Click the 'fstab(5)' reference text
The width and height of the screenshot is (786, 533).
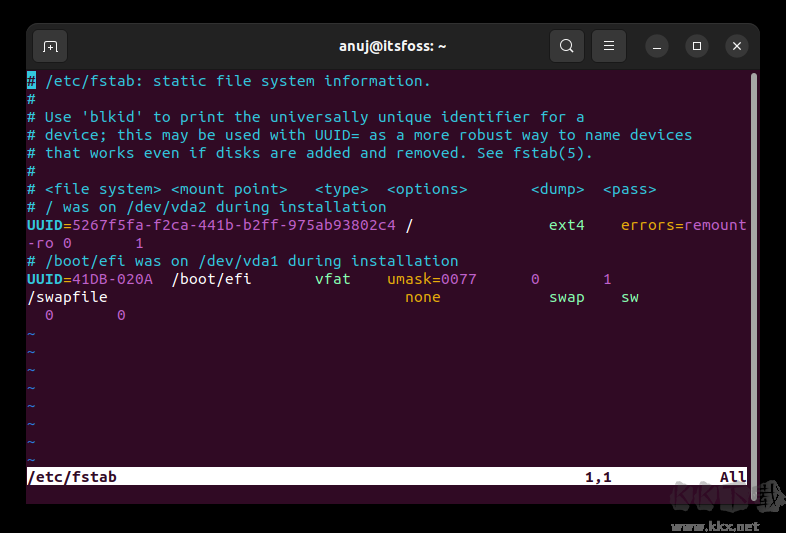548,153
